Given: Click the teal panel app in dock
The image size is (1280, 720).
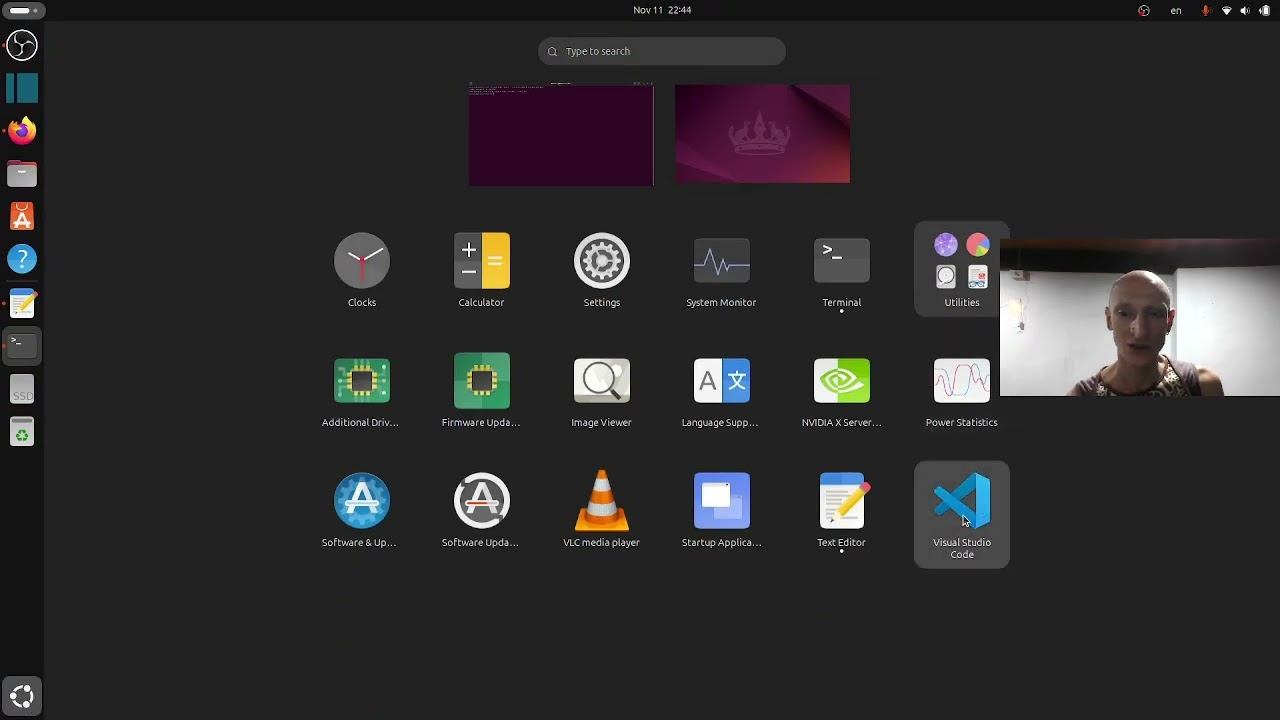Looking at the screenshot, I should pyautogui.click(x=22, y=88).
